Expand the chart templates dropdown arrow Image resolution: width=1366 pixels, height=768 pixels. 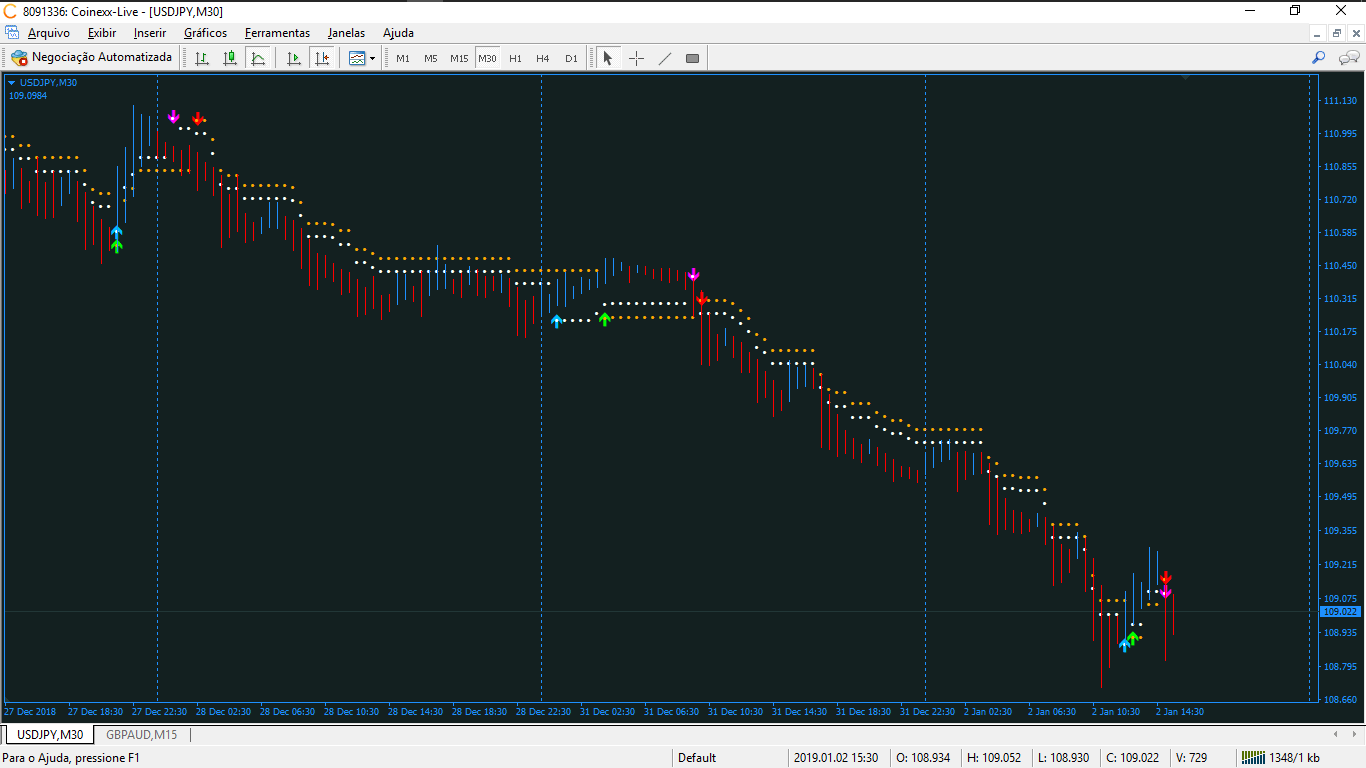tap(372, 58)
